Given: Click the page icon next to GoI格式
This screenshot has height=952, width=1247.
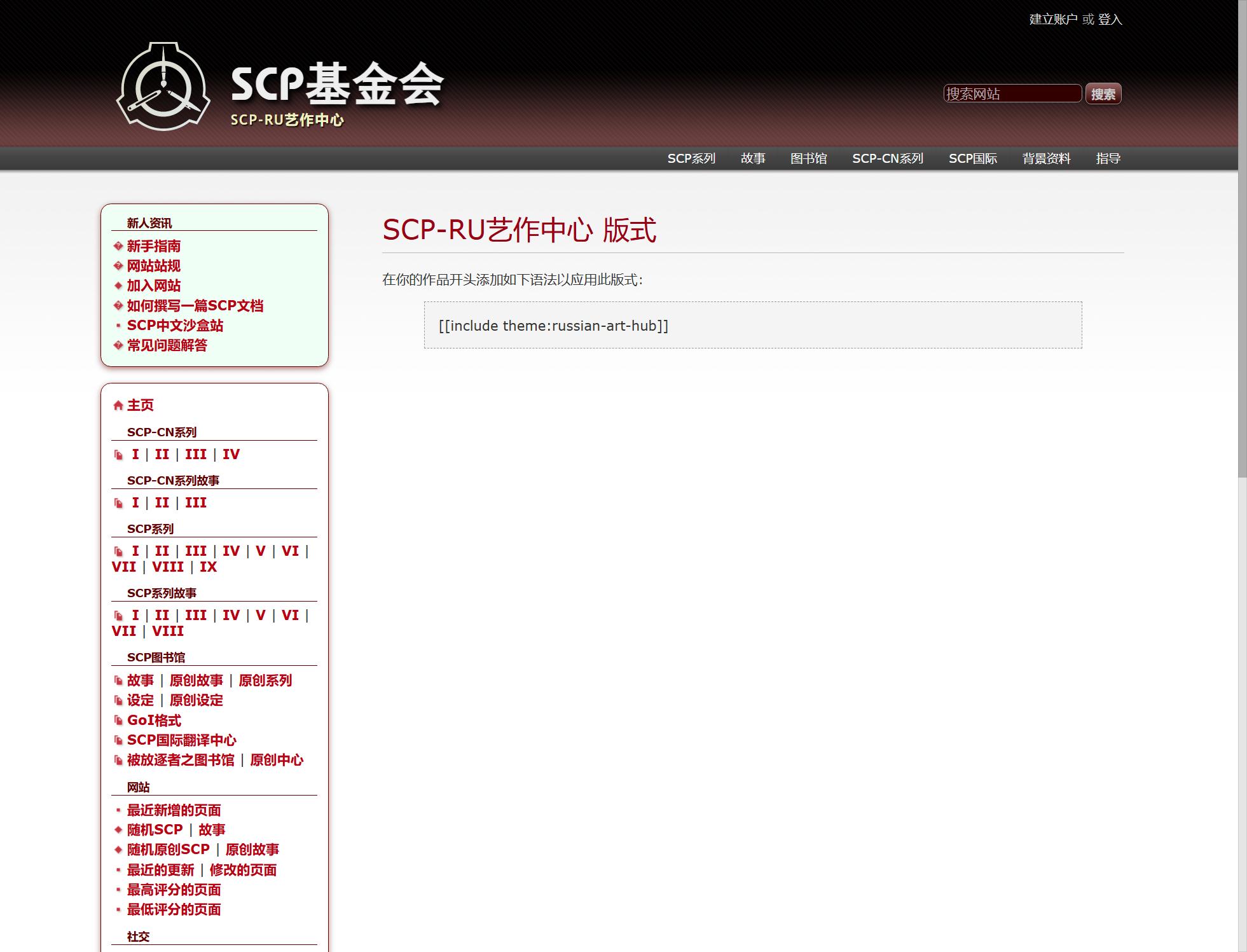Looking at the screenshot, I should point(118,721).
